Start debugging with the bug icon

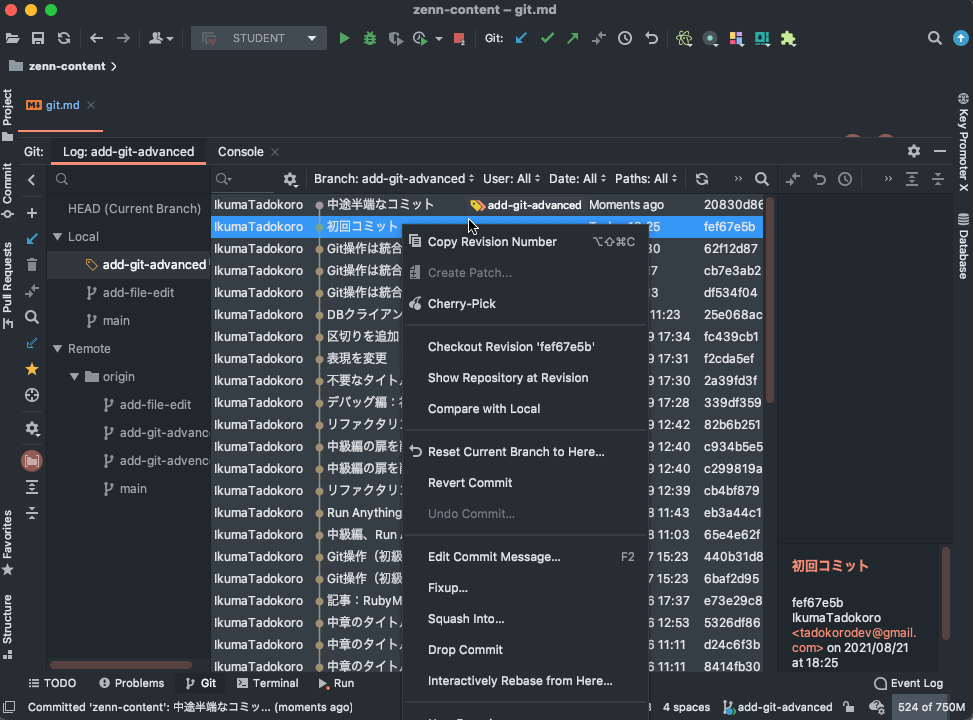coord(369,37)
